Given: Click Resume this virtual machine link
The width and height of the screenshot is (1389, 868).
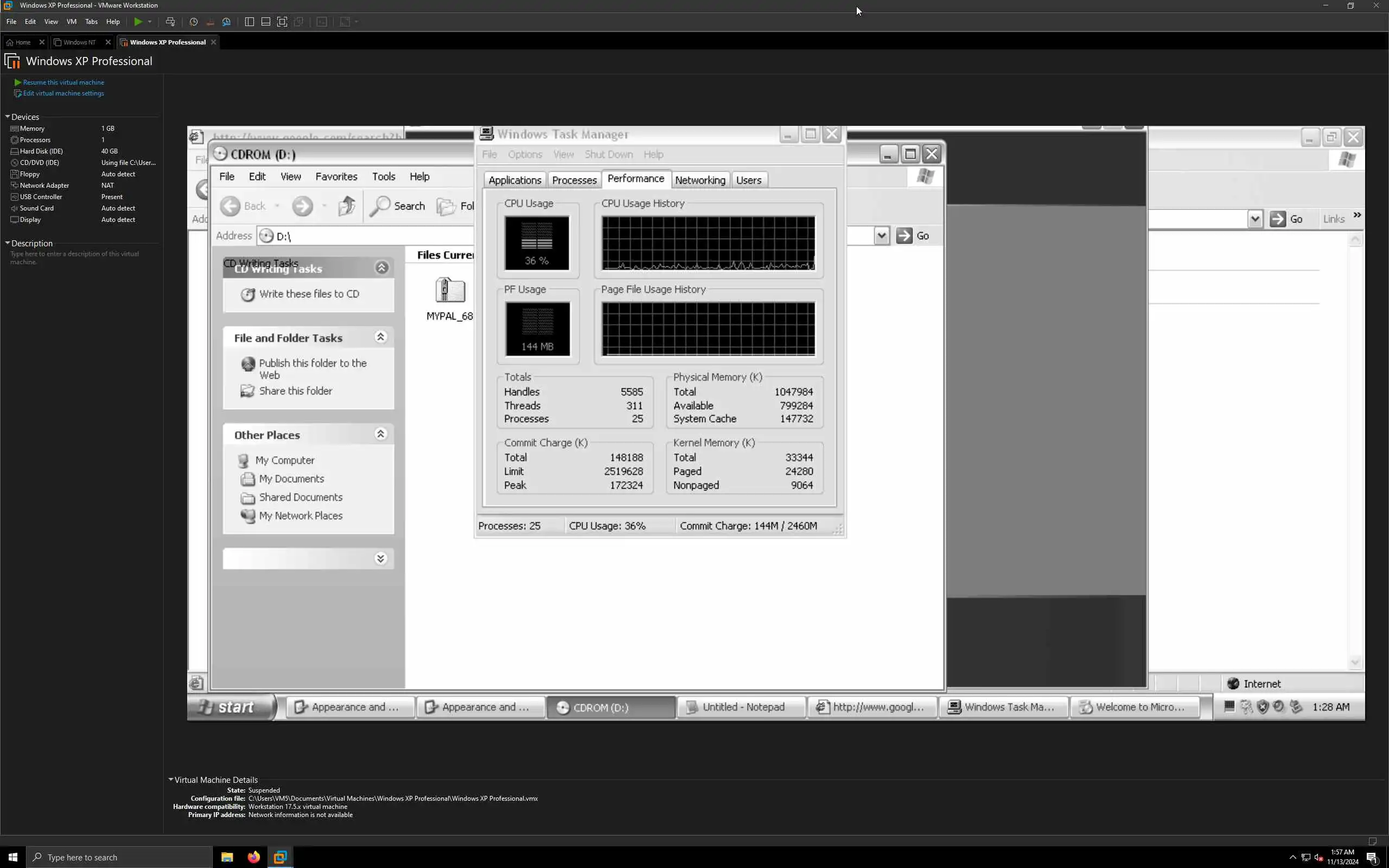Looking at the screenshot, I should tap(63, 82).
